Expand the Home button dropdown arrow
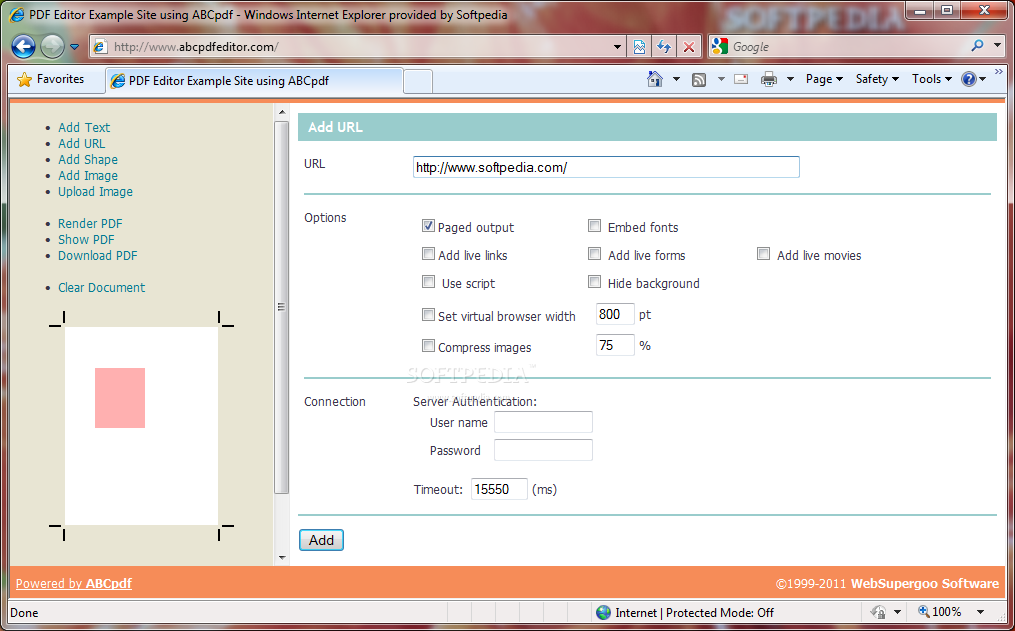1015x631 pixels. pyautogui.click(x=676, y=79)
